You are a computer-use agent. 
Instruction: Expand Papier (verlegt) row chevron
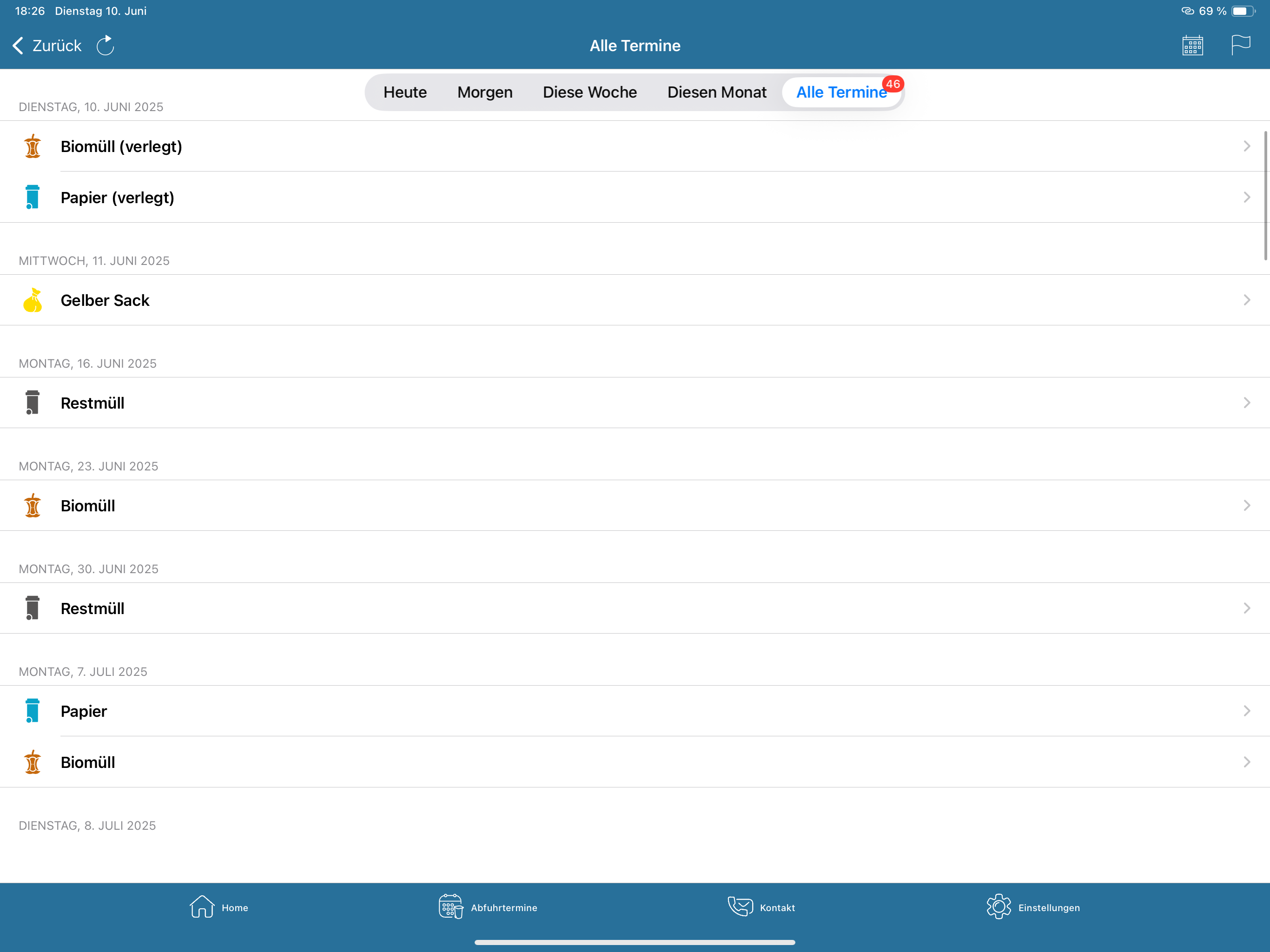(x=1246, y=198)
